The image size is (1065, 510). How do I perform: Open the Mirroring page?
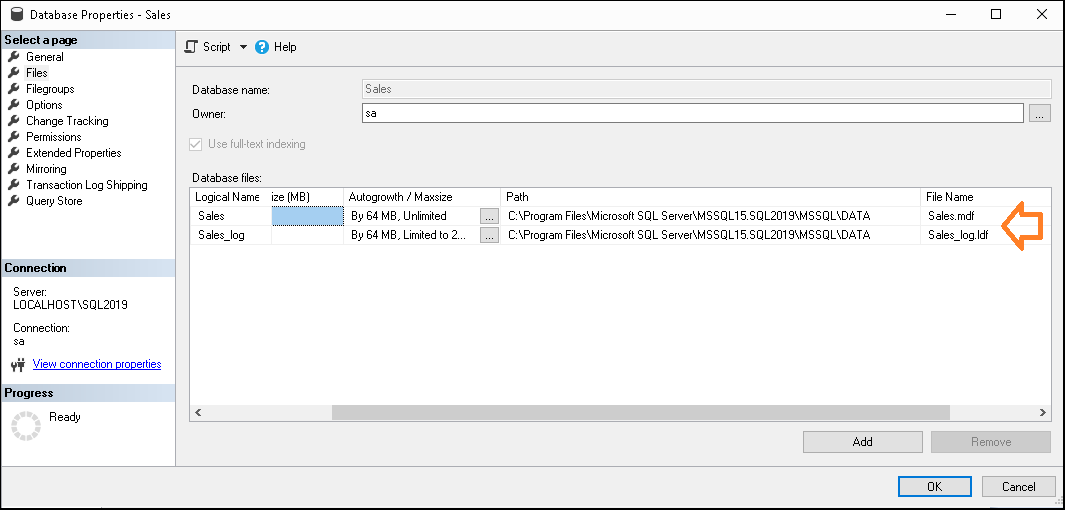click(x=46, y=169)
